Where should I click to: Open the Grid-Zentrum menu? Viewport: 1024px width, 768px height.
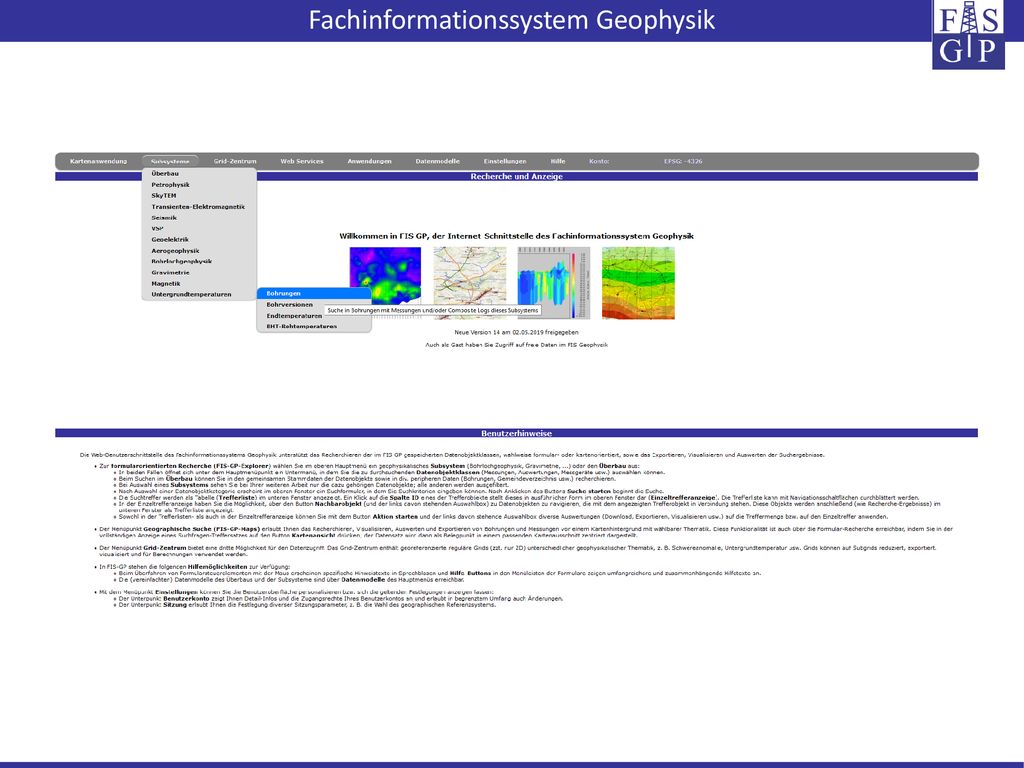pyautogui.click(x=235, y=161)
